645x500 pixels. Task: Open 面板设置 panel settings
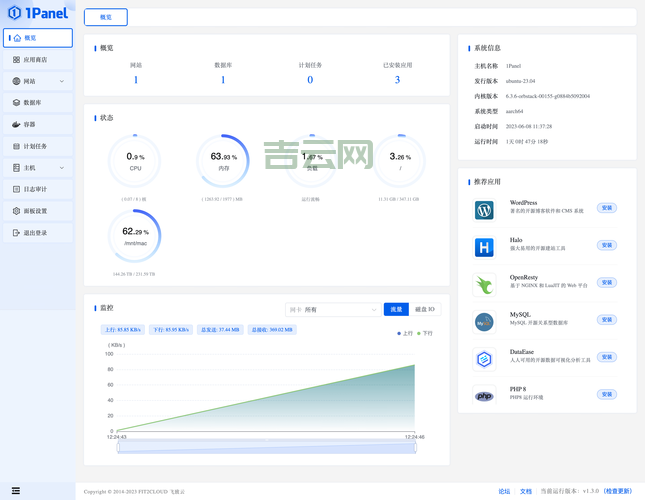click(37, 211)
